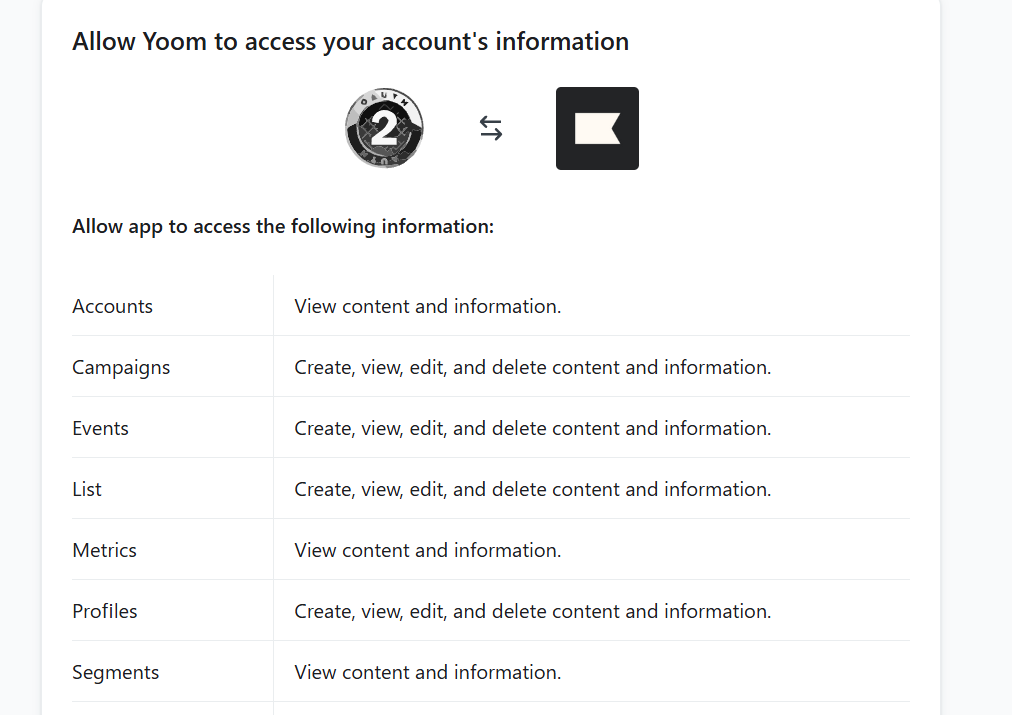The width and height of the screenshot is (1012, 715).
Task: Click the Events scope label
Action: [x=100, y=428]
